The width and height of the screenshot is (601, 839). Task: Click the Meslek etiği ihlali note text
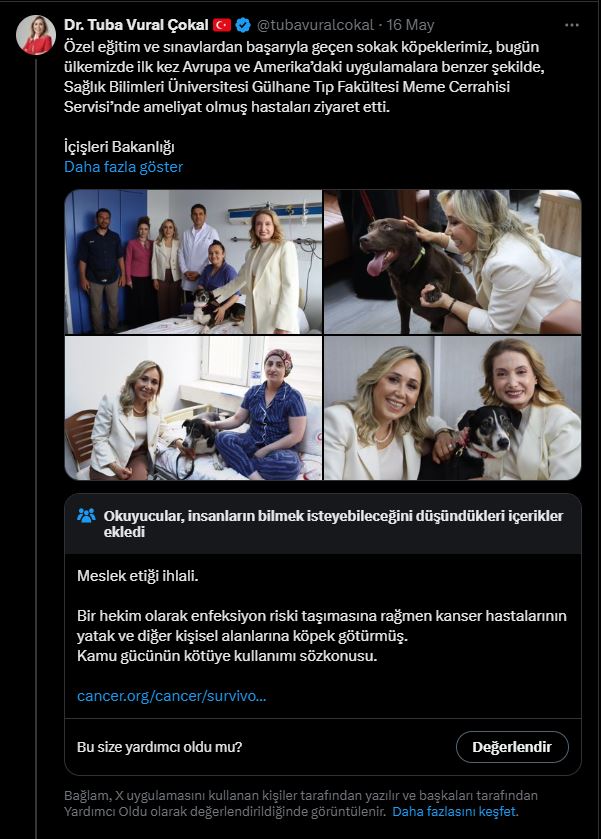click(138, 576)
